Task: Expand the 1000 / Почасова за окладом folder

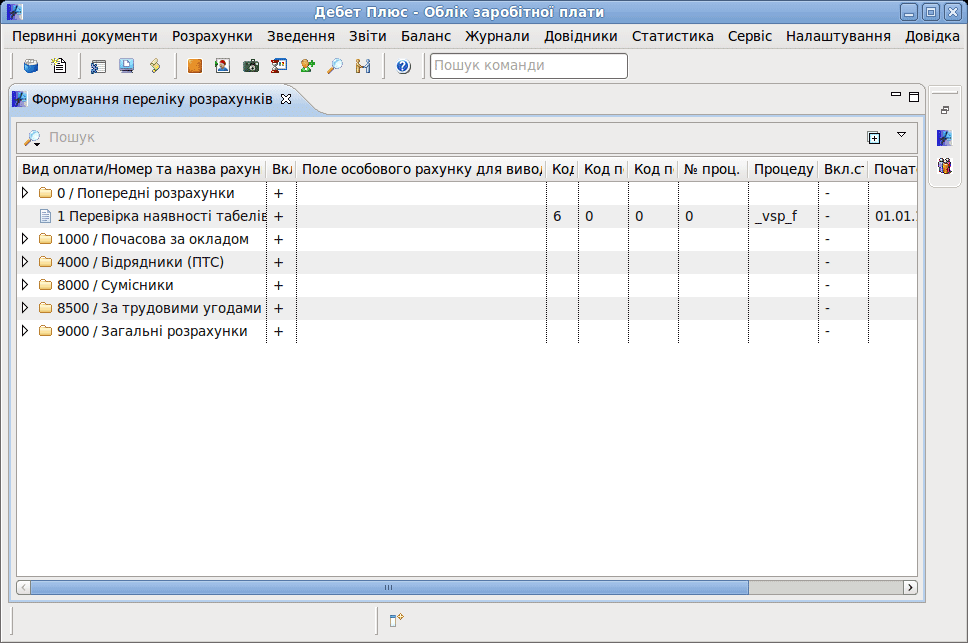Action: (25, 239)
